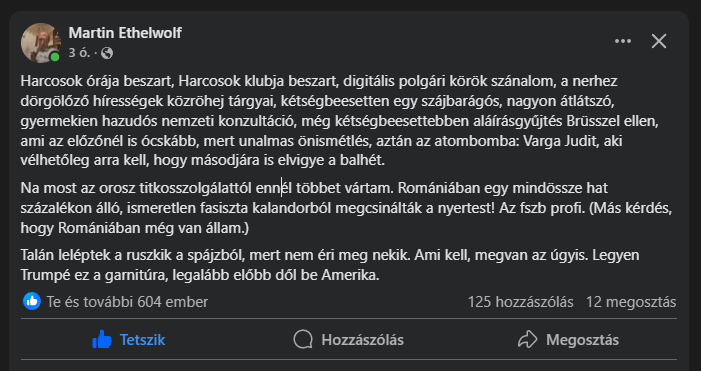Screen dimensions: 701x371
Task: Click the '3 ó.' post timestamp
Action: pyautogui.click(x=80, y=53)
